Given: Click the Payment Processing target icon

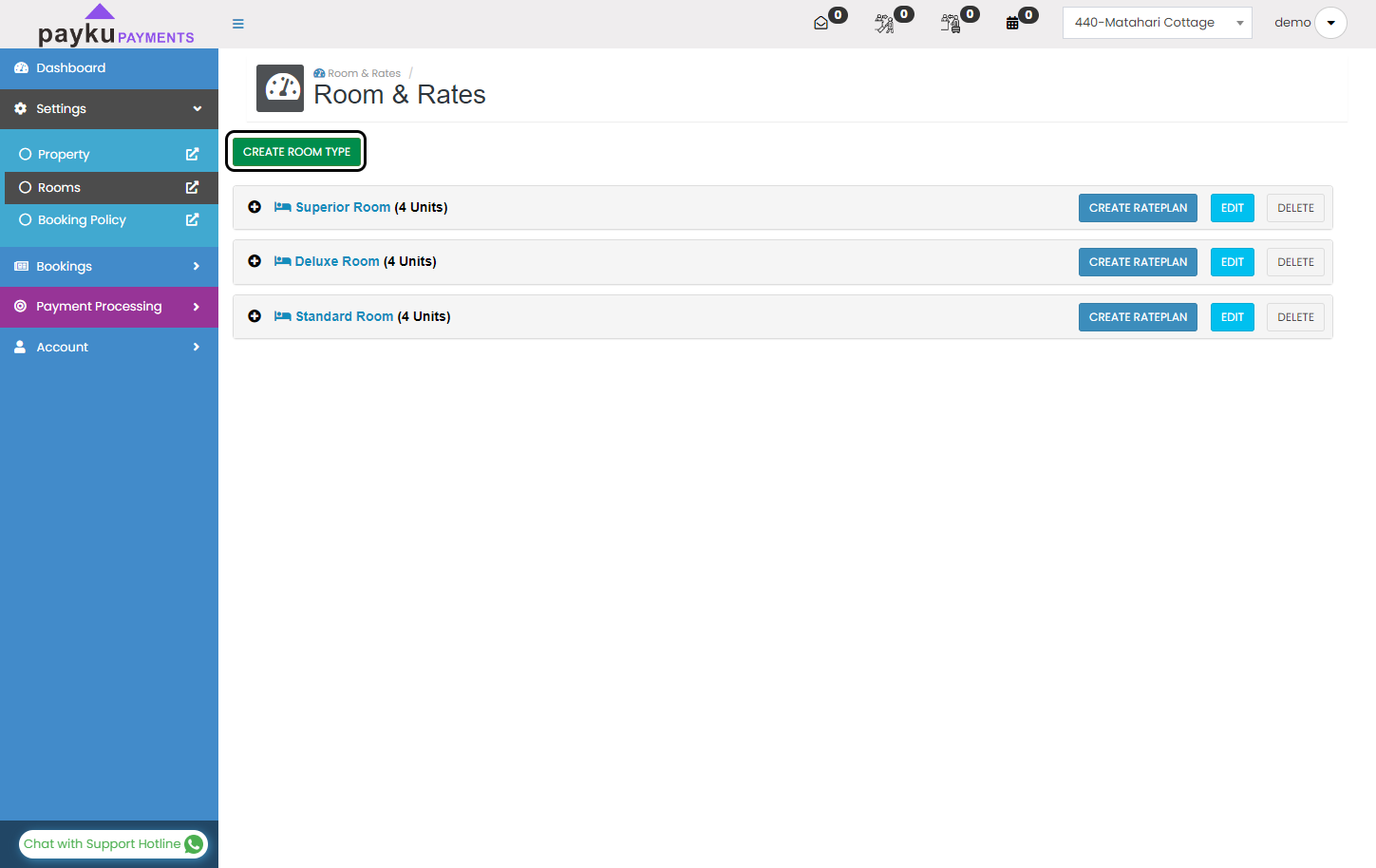Looking at the screenshot, I should [x=21, y=307].
